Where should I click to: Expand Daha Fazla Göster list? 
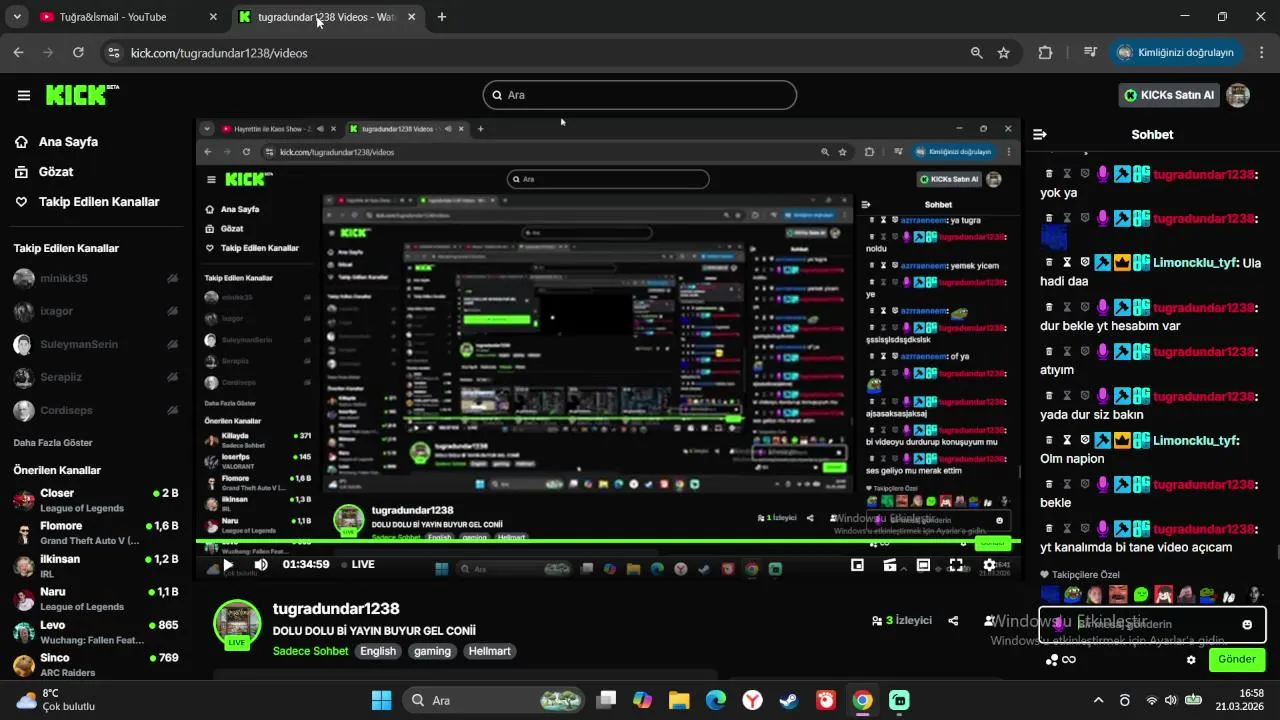[x=53, y=442]
